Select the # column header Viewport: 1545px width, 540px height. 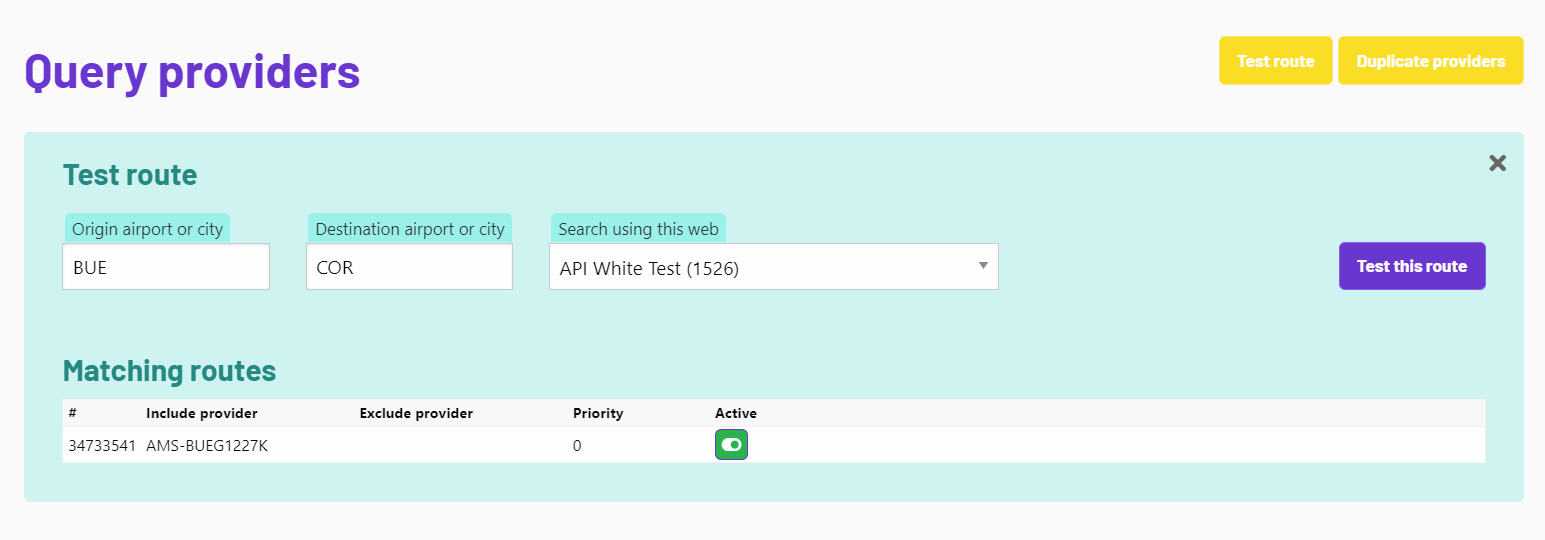tap(72, 413)
